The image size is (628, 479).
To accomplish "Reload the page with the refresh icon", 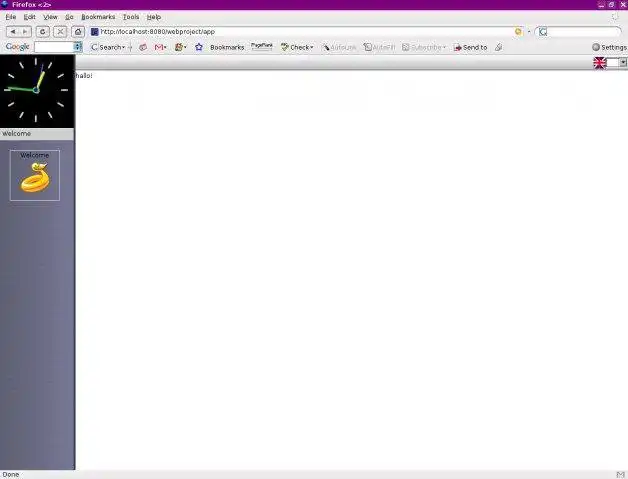I will (43, 32).
